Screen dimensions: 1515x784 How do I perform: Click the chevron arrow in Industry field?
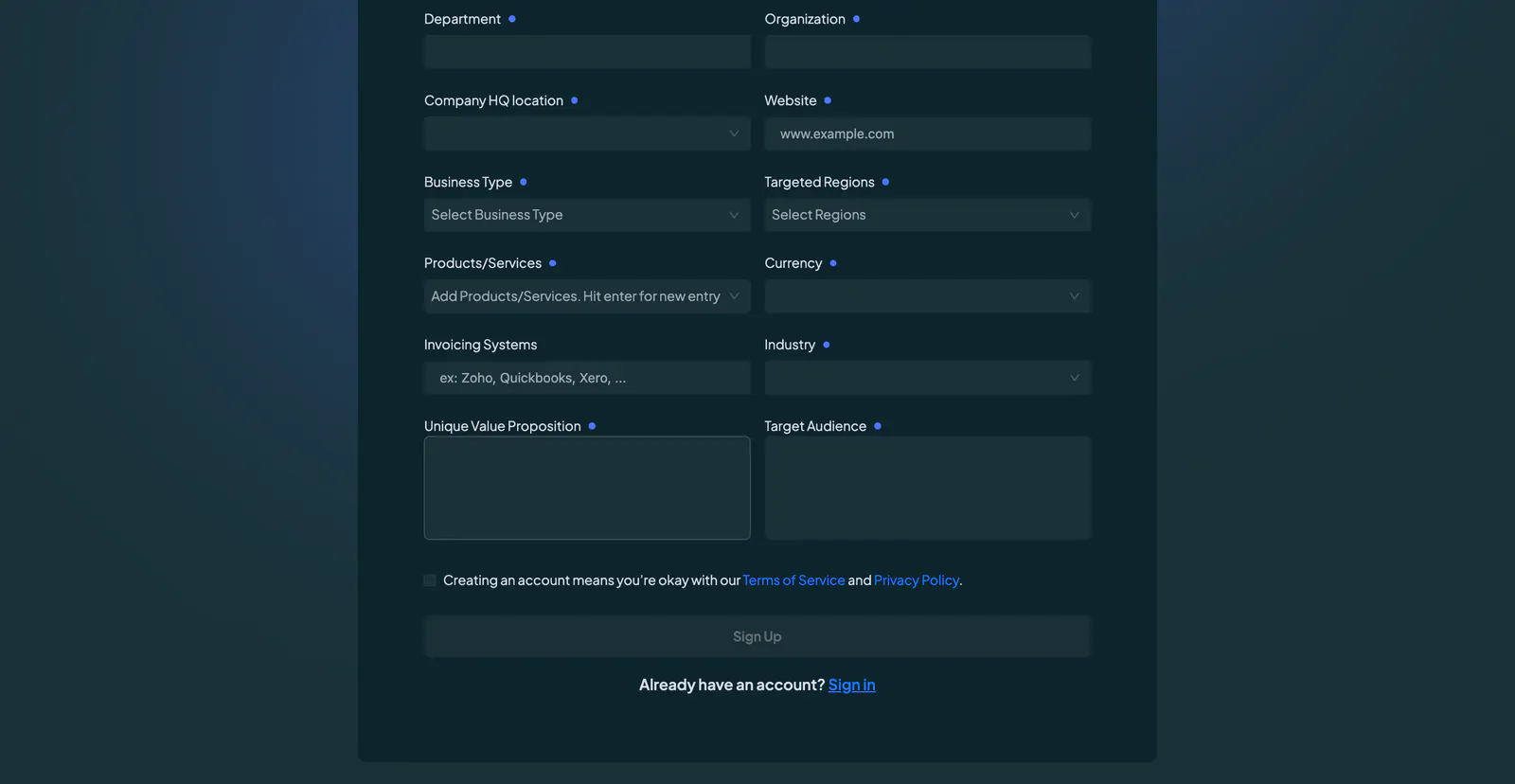click(x=1074, y=378)
